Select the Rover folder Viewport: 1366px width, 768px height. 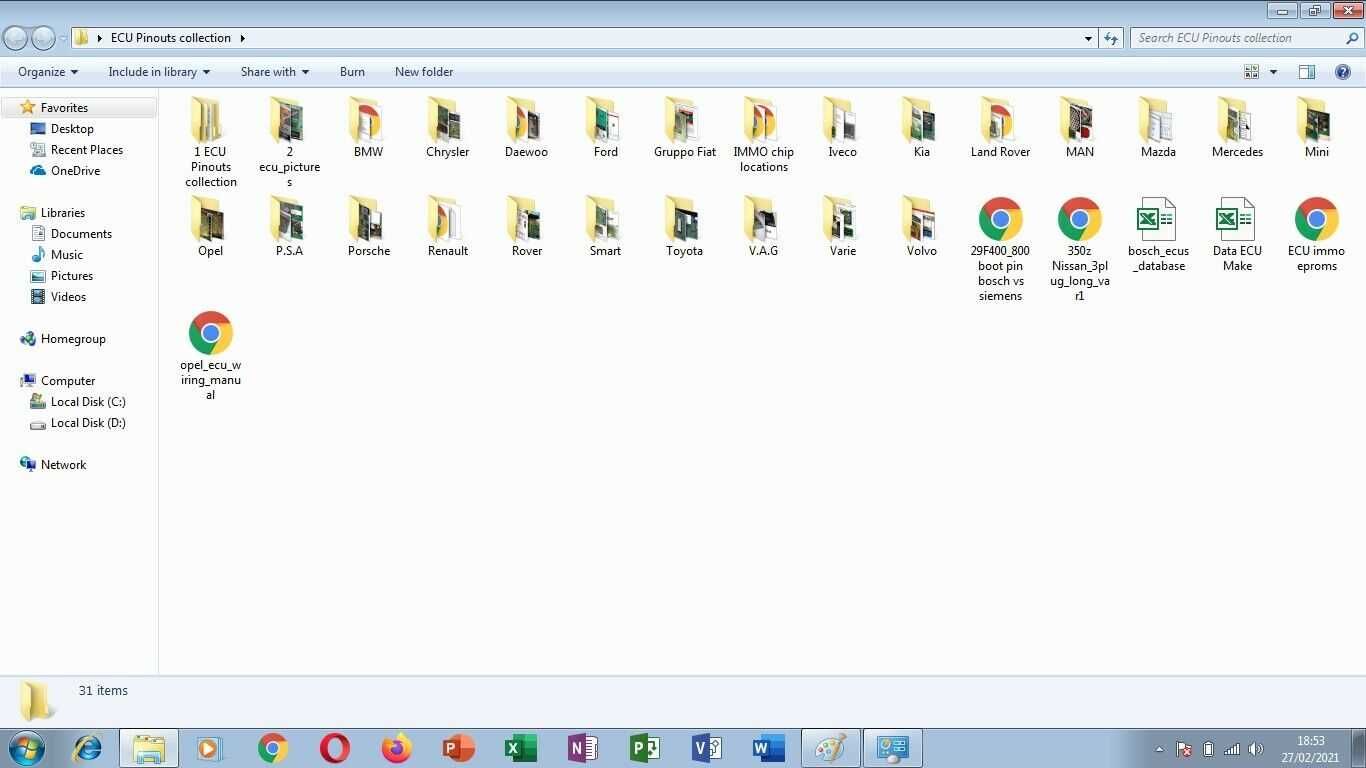tap(526, 227)
